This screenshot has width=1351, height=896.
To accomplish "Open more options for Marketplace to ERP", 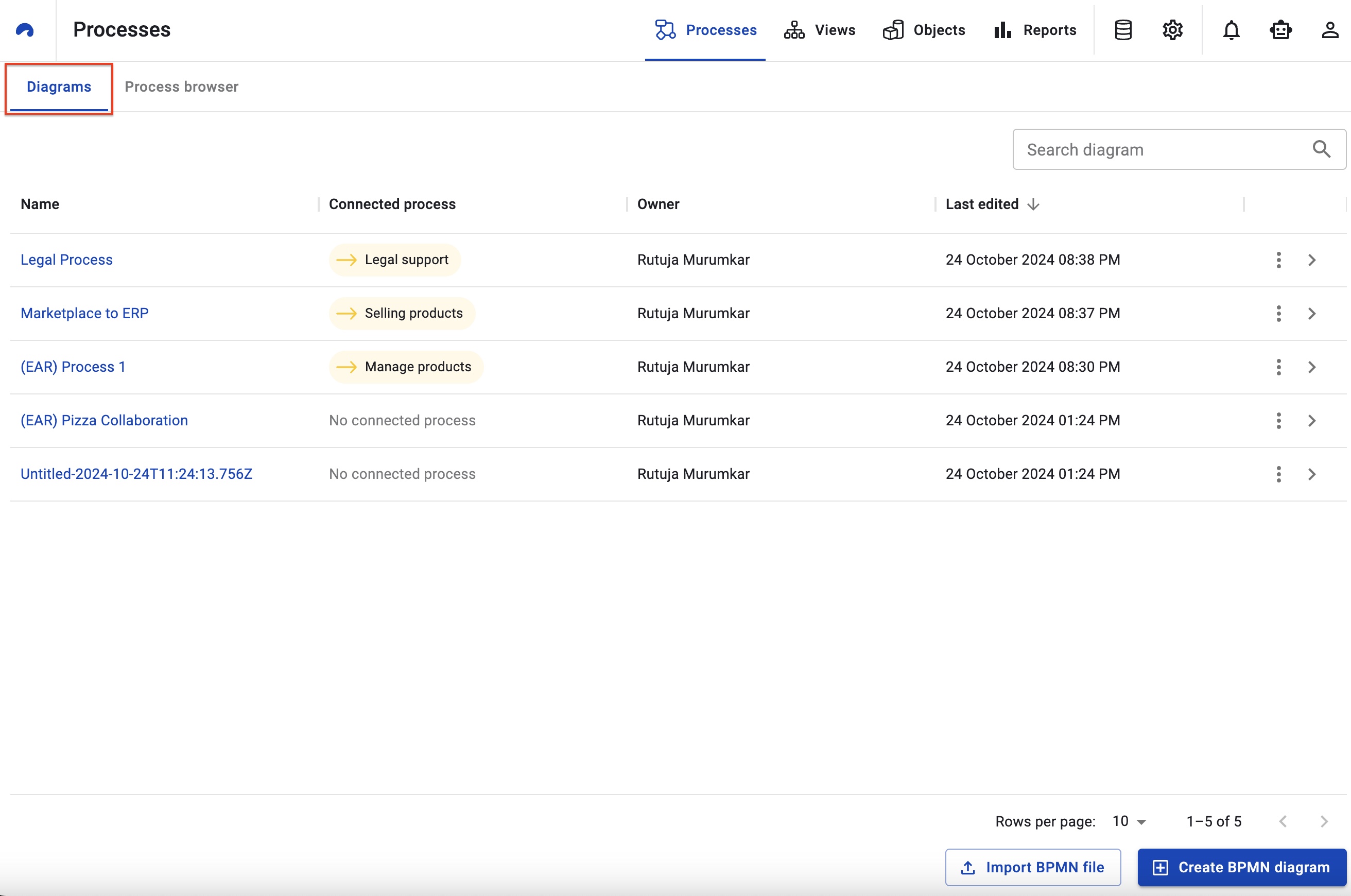I will point(1278,314).
